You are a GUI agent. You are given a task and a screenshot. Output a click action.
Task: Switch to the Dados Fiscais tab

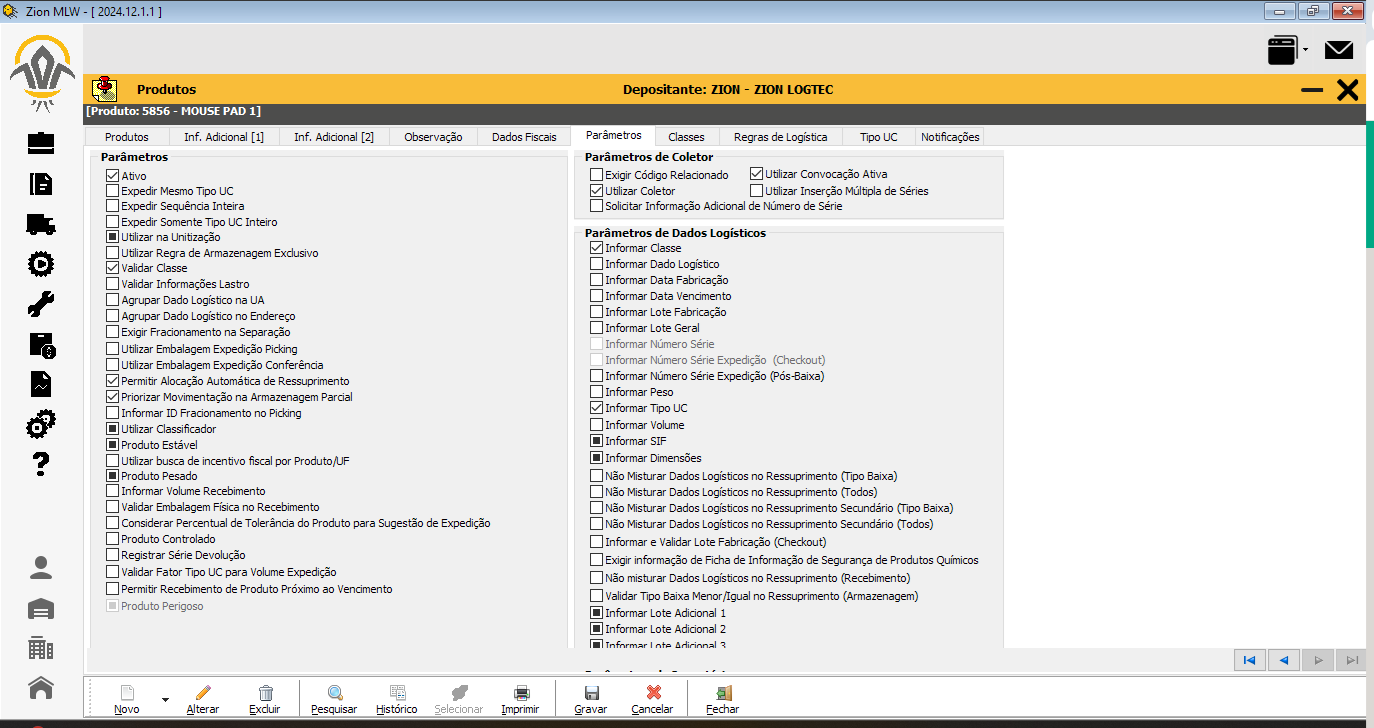pyautogui.click(x=524, y=137)
